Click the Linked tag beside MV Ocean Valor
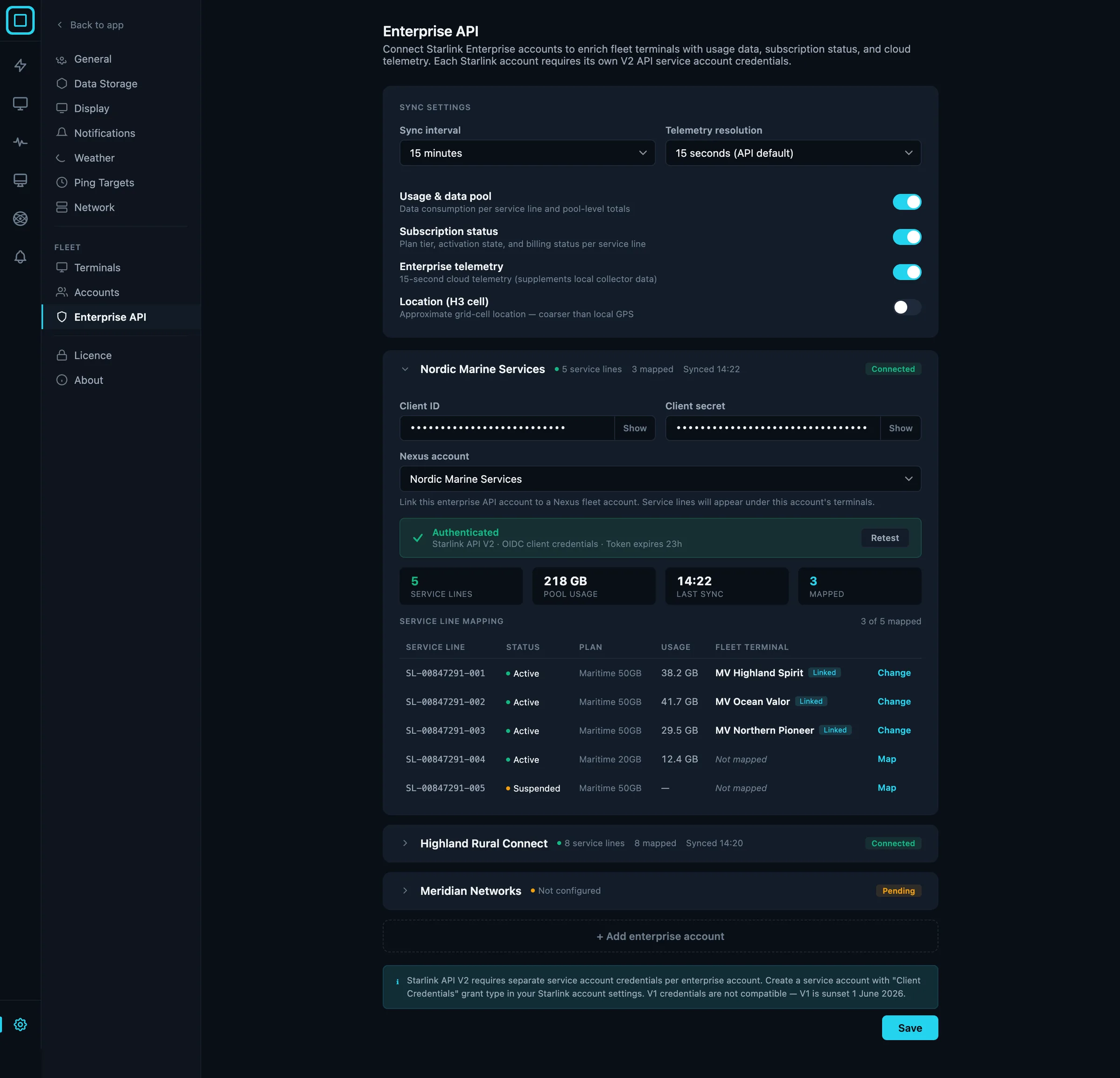1120x1078 pixels. [x=811, y=701]
